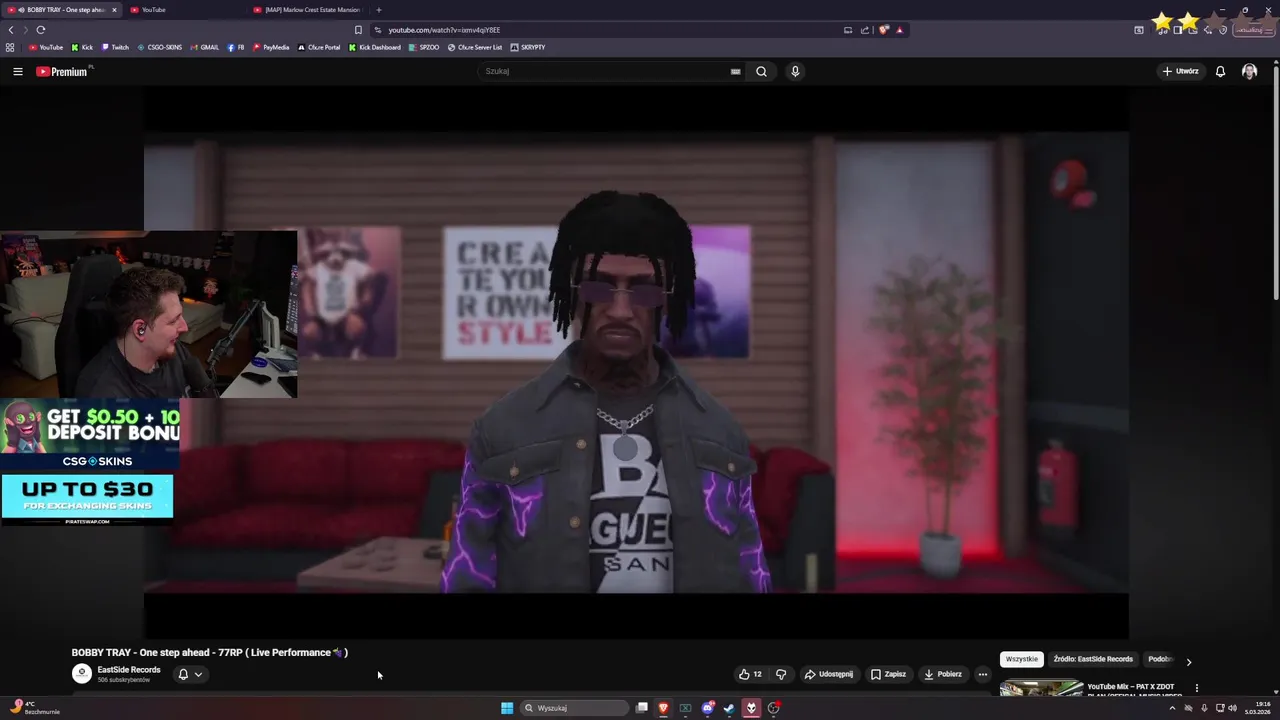1280x720 pixels.
Task: Open CSGO-SKINS bookmark
Action: 159,47
